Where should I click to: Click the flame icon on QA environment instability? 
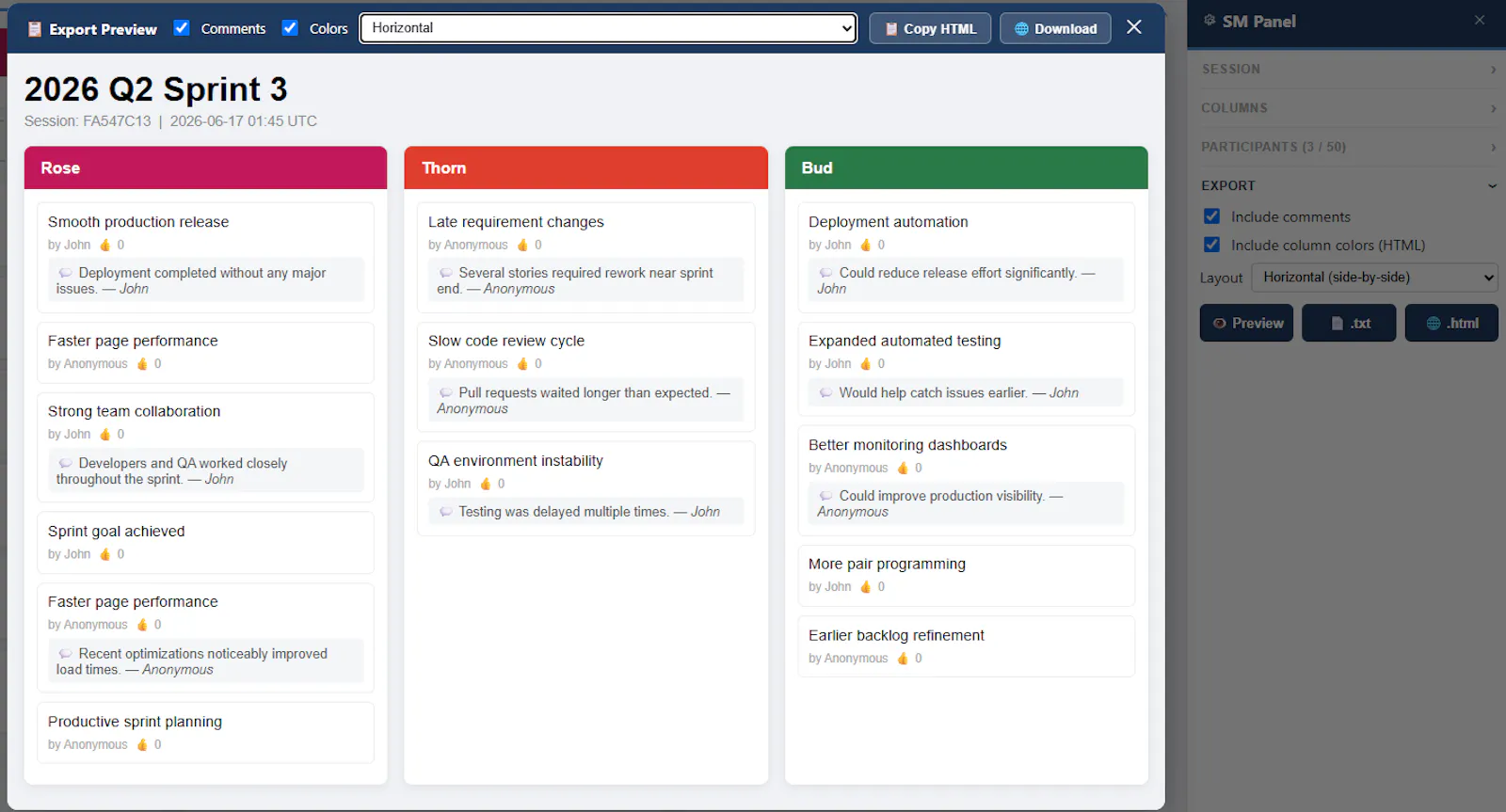click(x=486, y=484)
